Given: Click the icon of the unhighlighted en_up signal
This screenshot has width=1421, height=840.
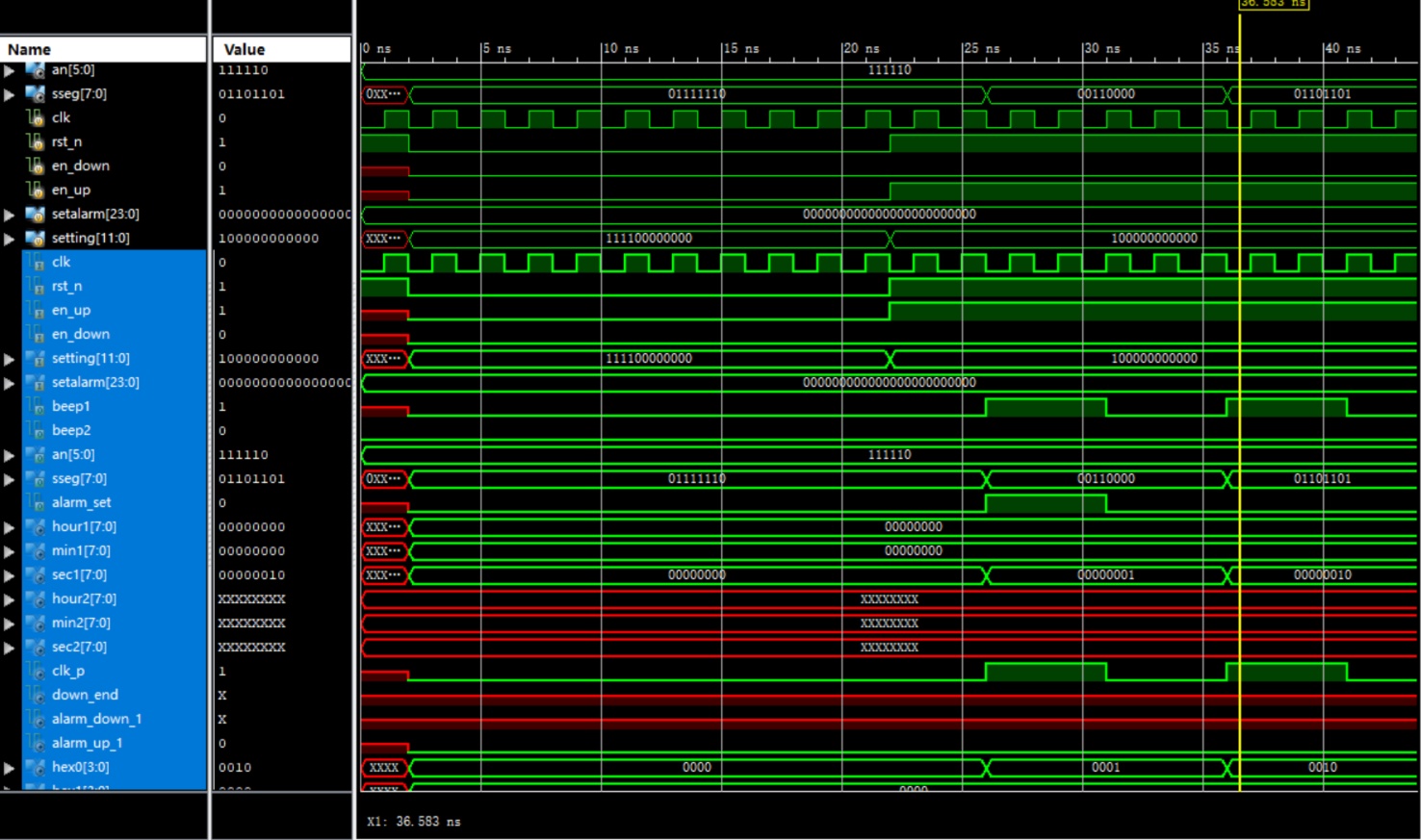Looking at the screenshot, I should click(x=36, y=190).
